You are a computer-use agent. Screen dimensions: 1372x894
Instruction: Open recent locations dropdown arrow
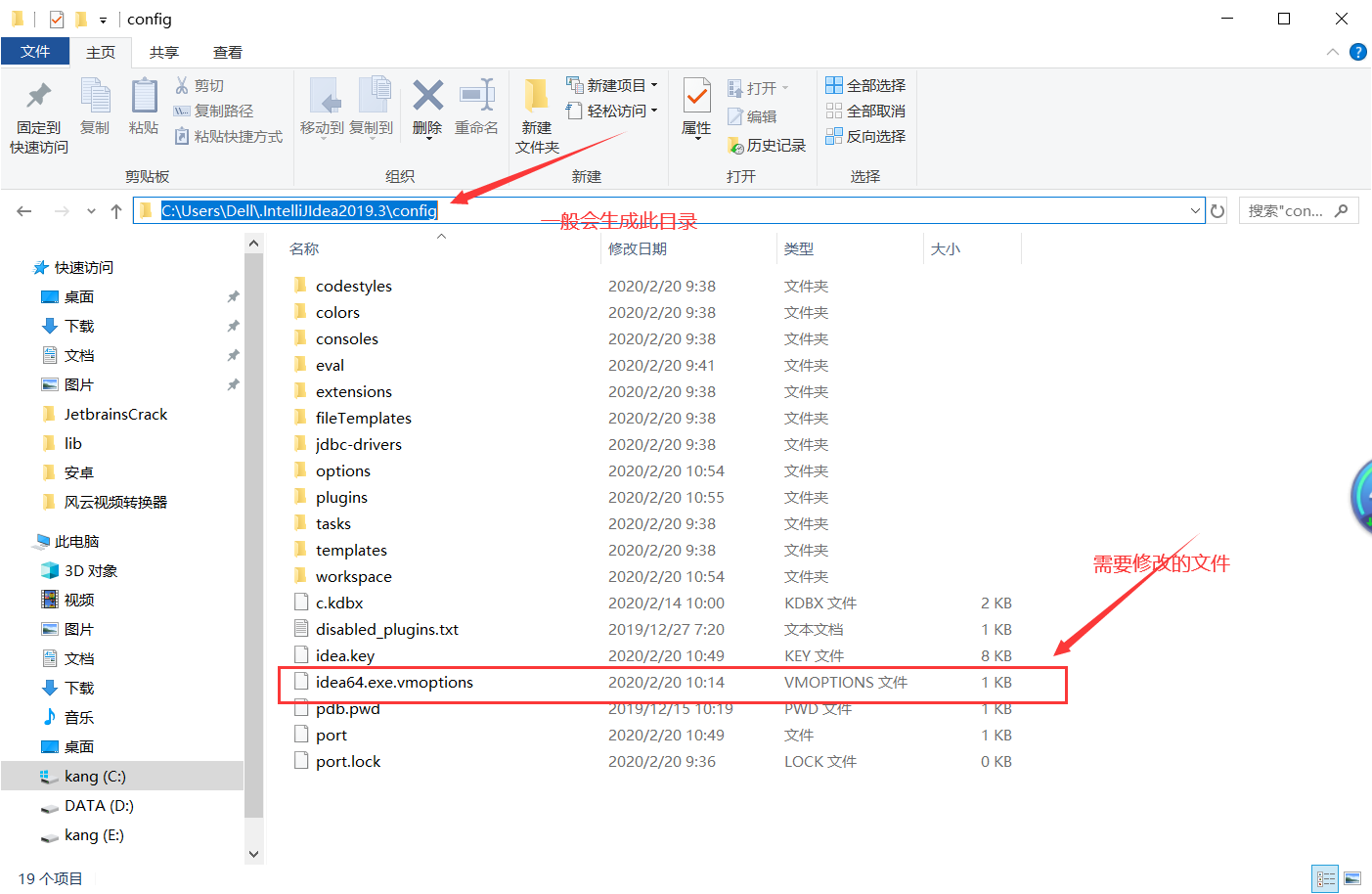click(91, 211)
